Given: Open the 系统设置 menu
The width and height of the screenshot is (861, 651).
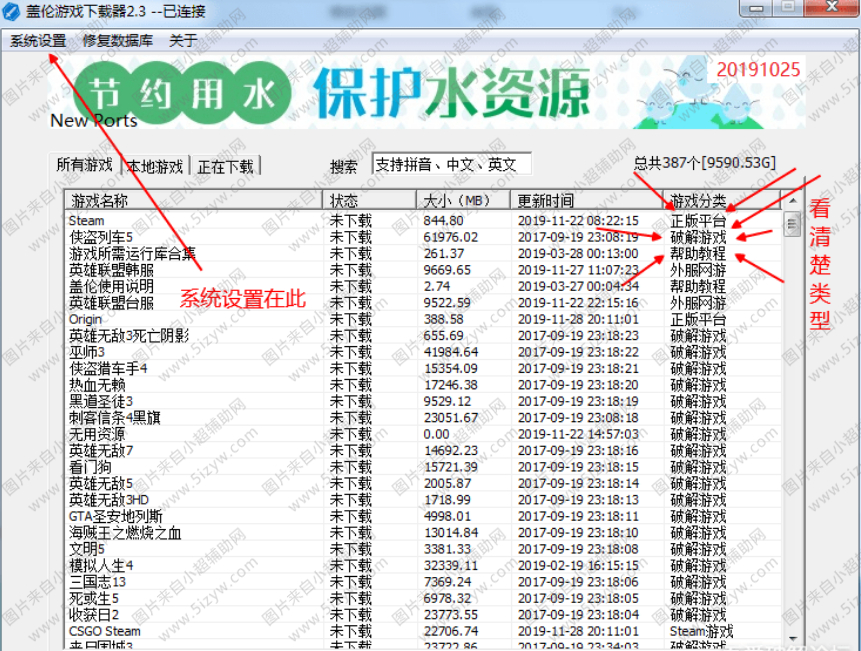Looking at the screenshot, I should 38,41.
